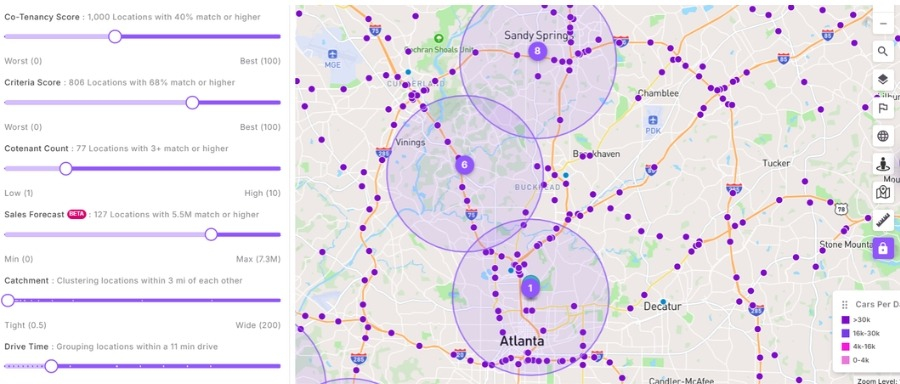This screenshot has height=384, width=900.
Task: Click the Vinings label on map
Action: [x=410, y=142]
